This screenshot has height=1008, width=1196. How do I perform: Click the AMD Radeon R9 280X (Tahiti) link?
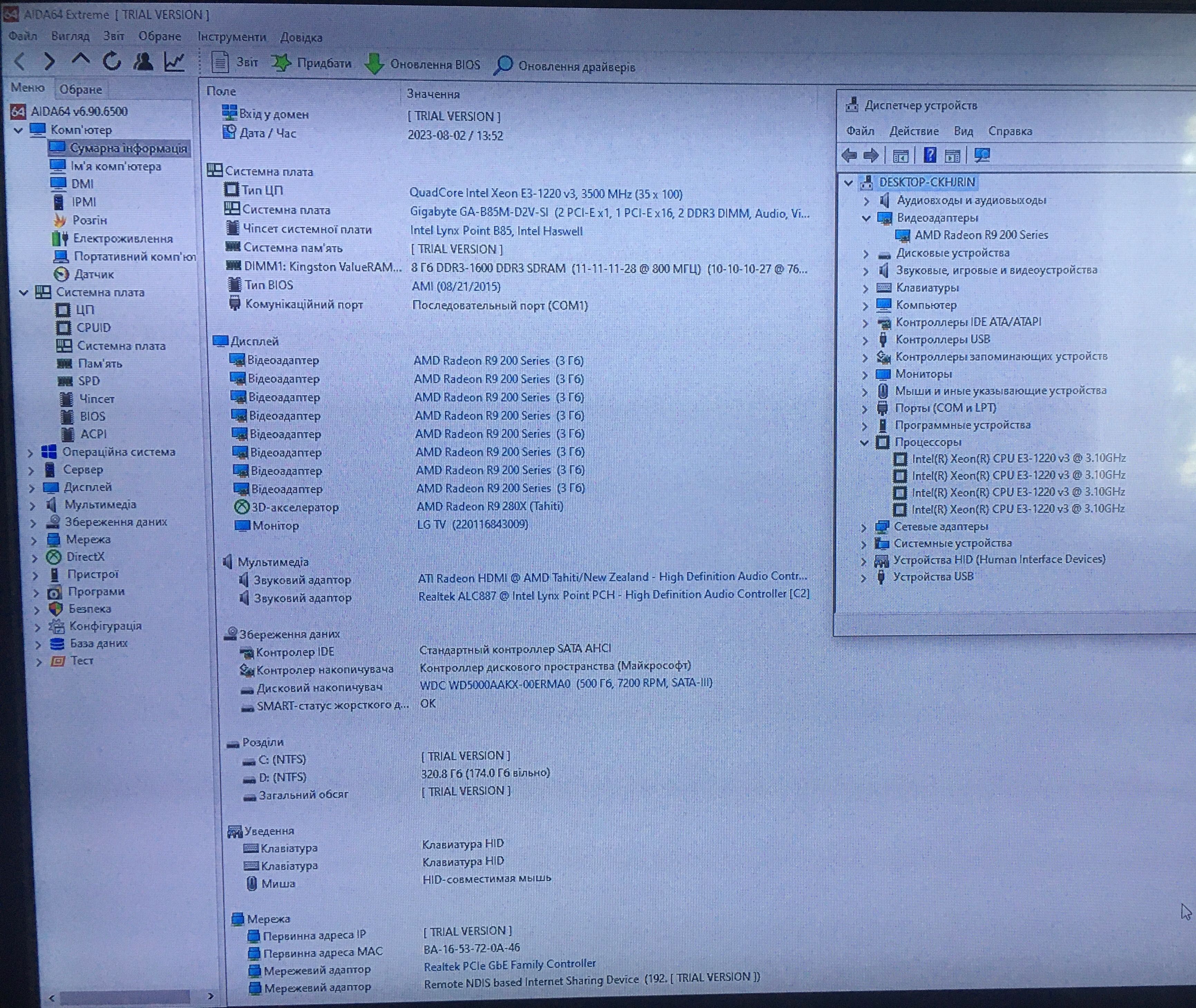490,506
